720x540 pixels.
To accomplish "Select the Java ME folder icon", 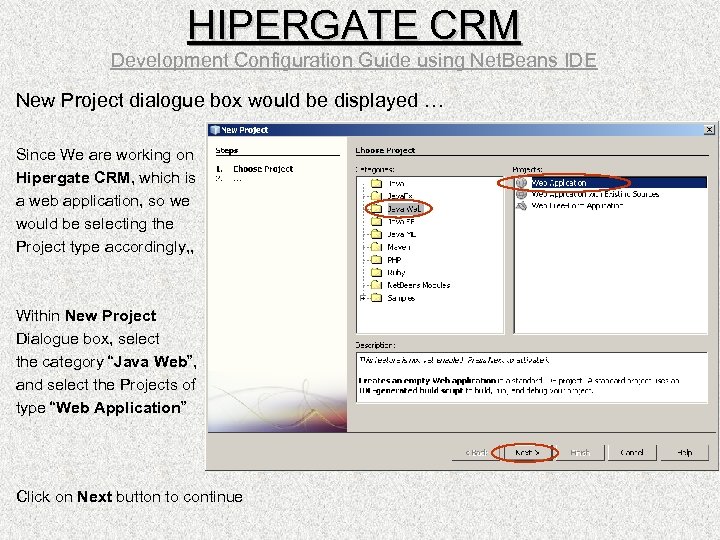I will click(377, 234).
